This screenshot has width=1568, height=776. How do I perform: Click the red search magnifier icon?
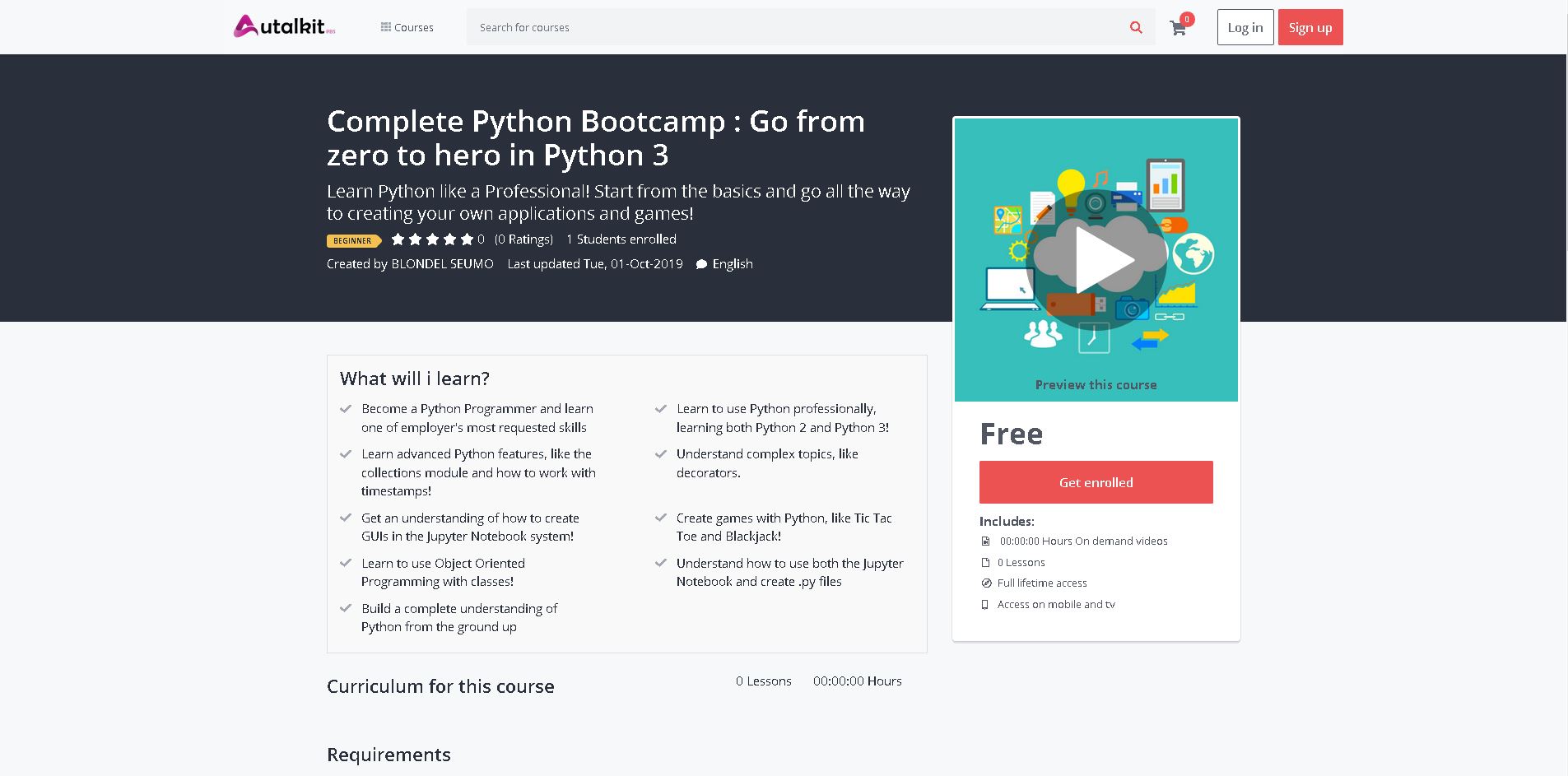[1136, 27]
